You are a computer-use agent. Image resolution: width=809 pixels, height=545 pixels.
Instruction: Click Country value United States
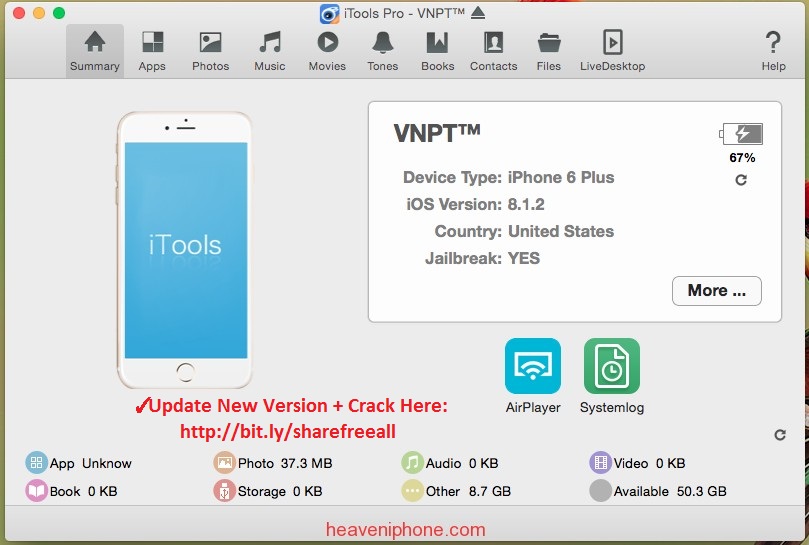pyautogui.click(x=561, y=231)
